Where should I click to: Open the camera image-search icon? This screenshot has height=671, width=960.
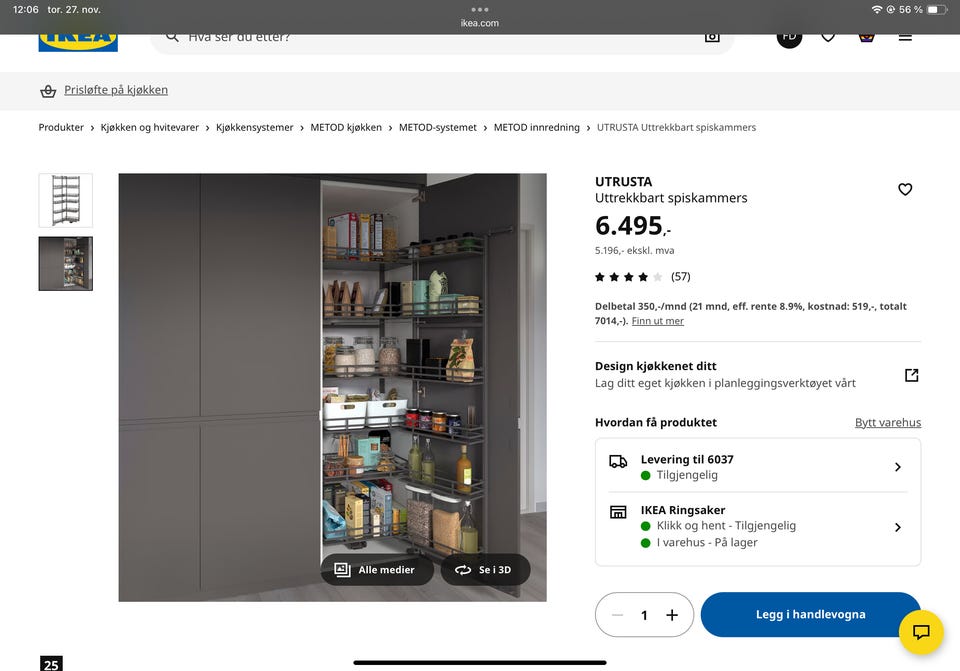(x=711, y=37)
